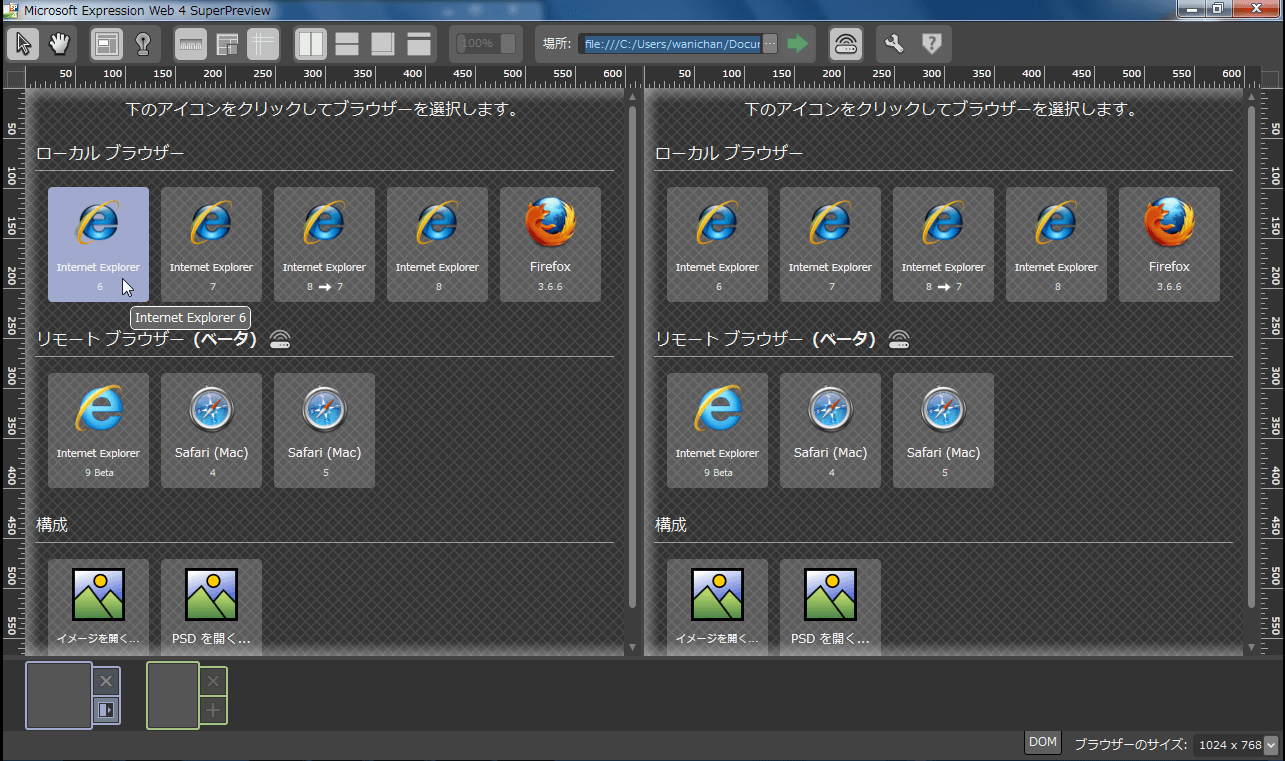Screen dimensions: 1285x761
Task: Select Internet Explorer 6 in left pane
Action: [x=98, y=244]
